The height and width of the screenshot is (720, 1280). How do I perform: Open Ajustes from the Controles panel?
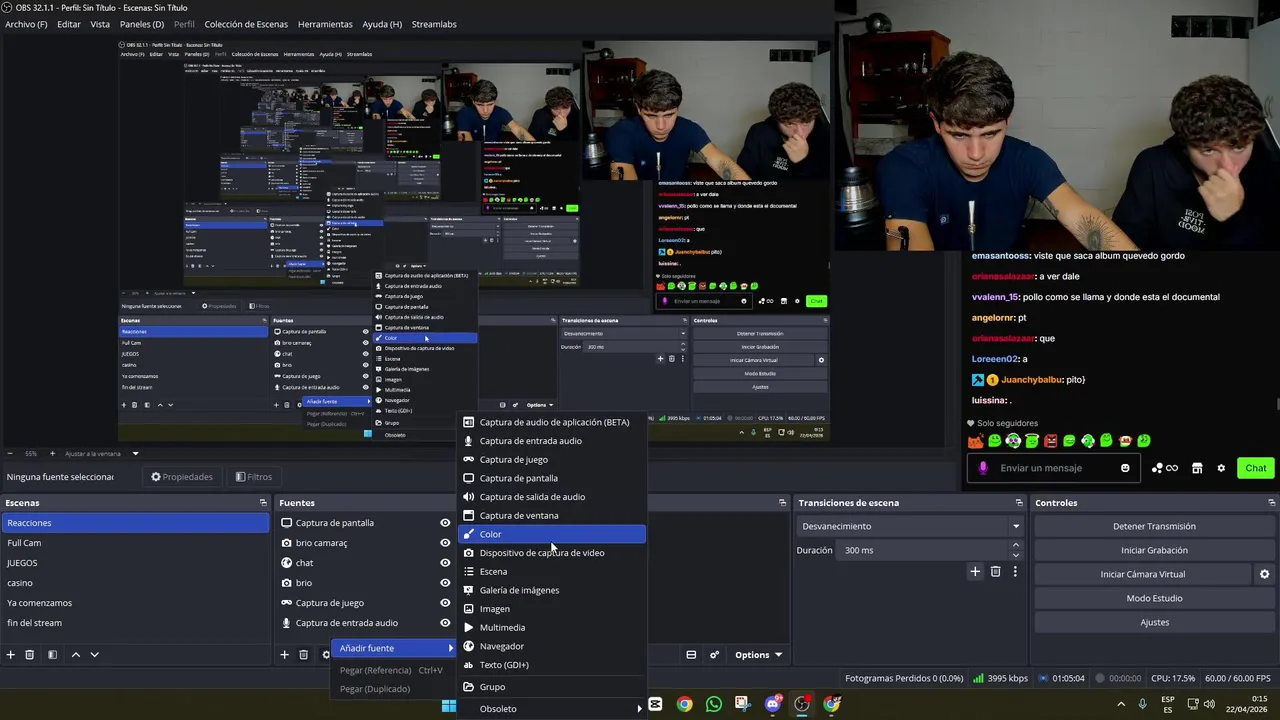pyautogui.click(x=1154, y=622)
